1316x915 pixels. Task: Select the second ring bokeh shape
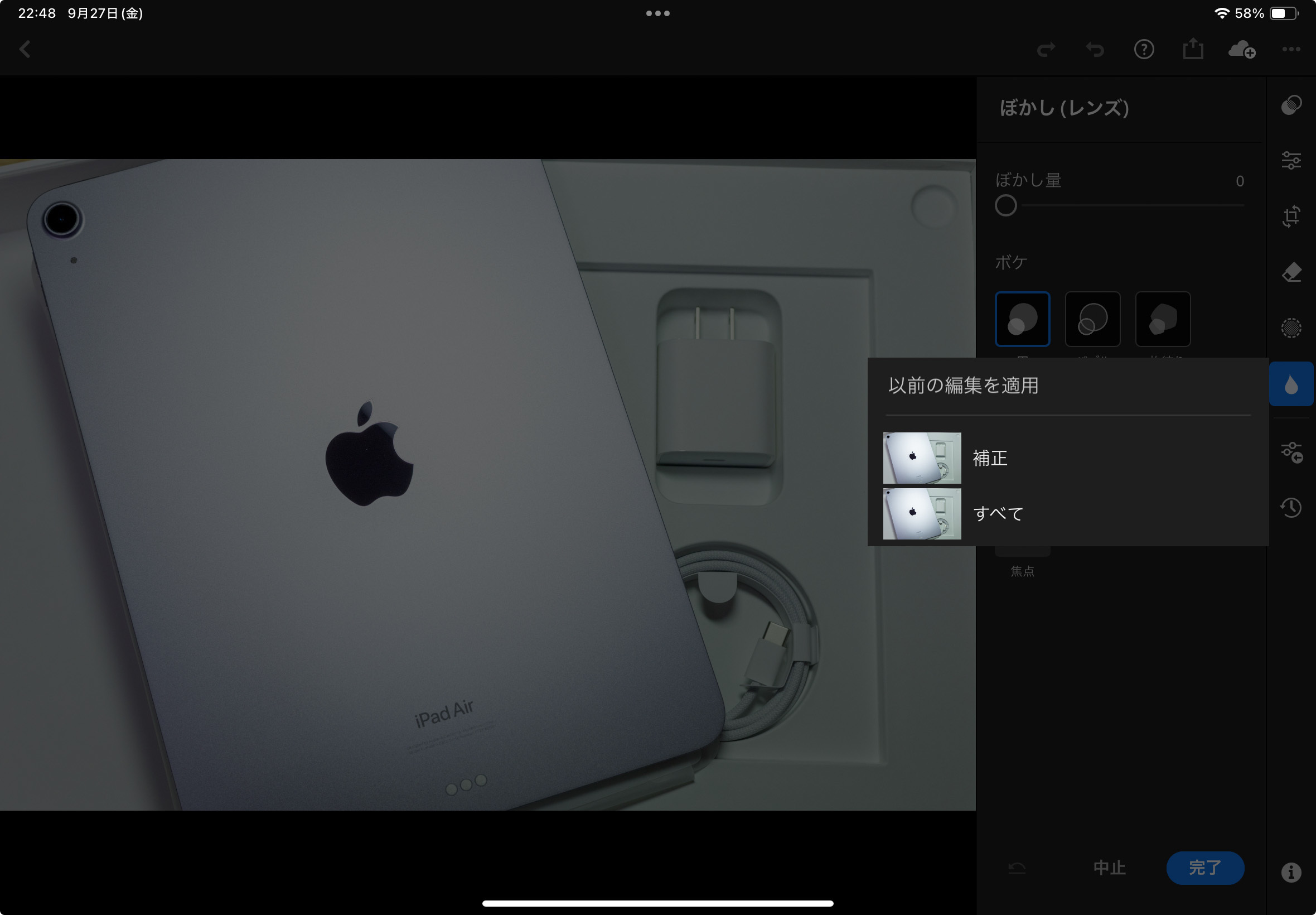(x=1092, y=319)
